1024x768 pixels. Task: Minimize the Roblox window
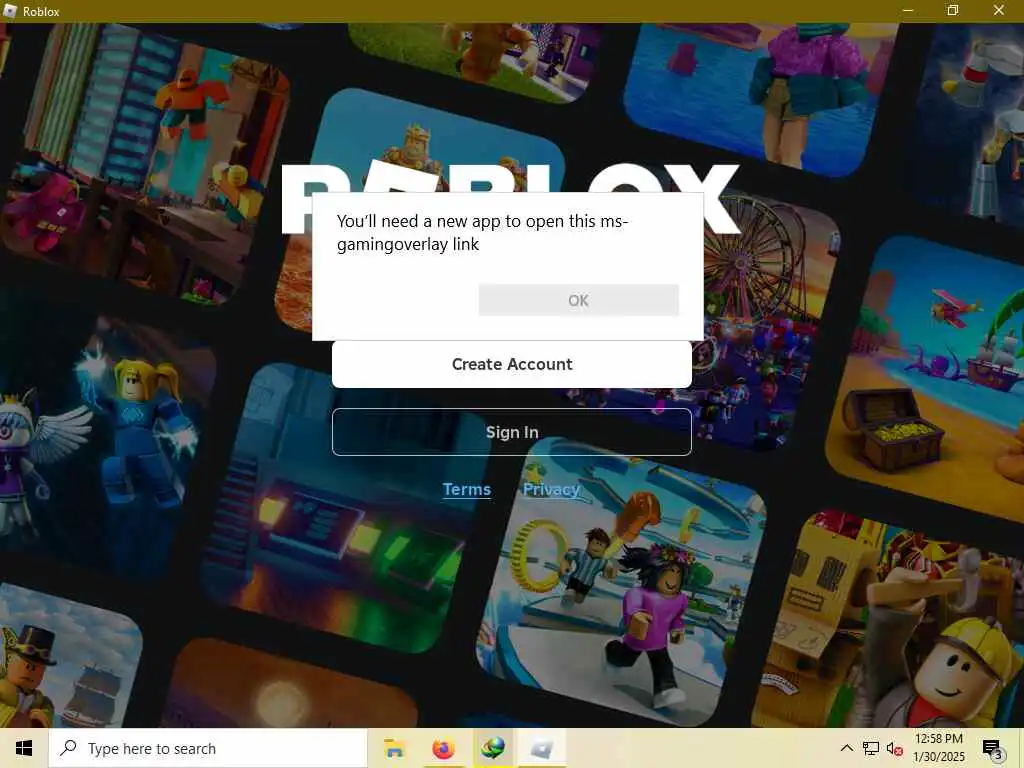click(x=908, y=11)
